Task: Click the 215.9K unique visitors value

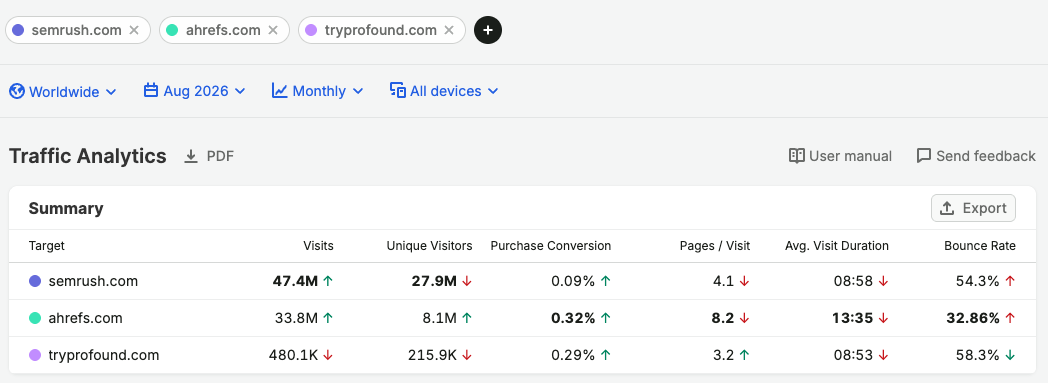Action: pyautogui.click(x=432, y=355)
